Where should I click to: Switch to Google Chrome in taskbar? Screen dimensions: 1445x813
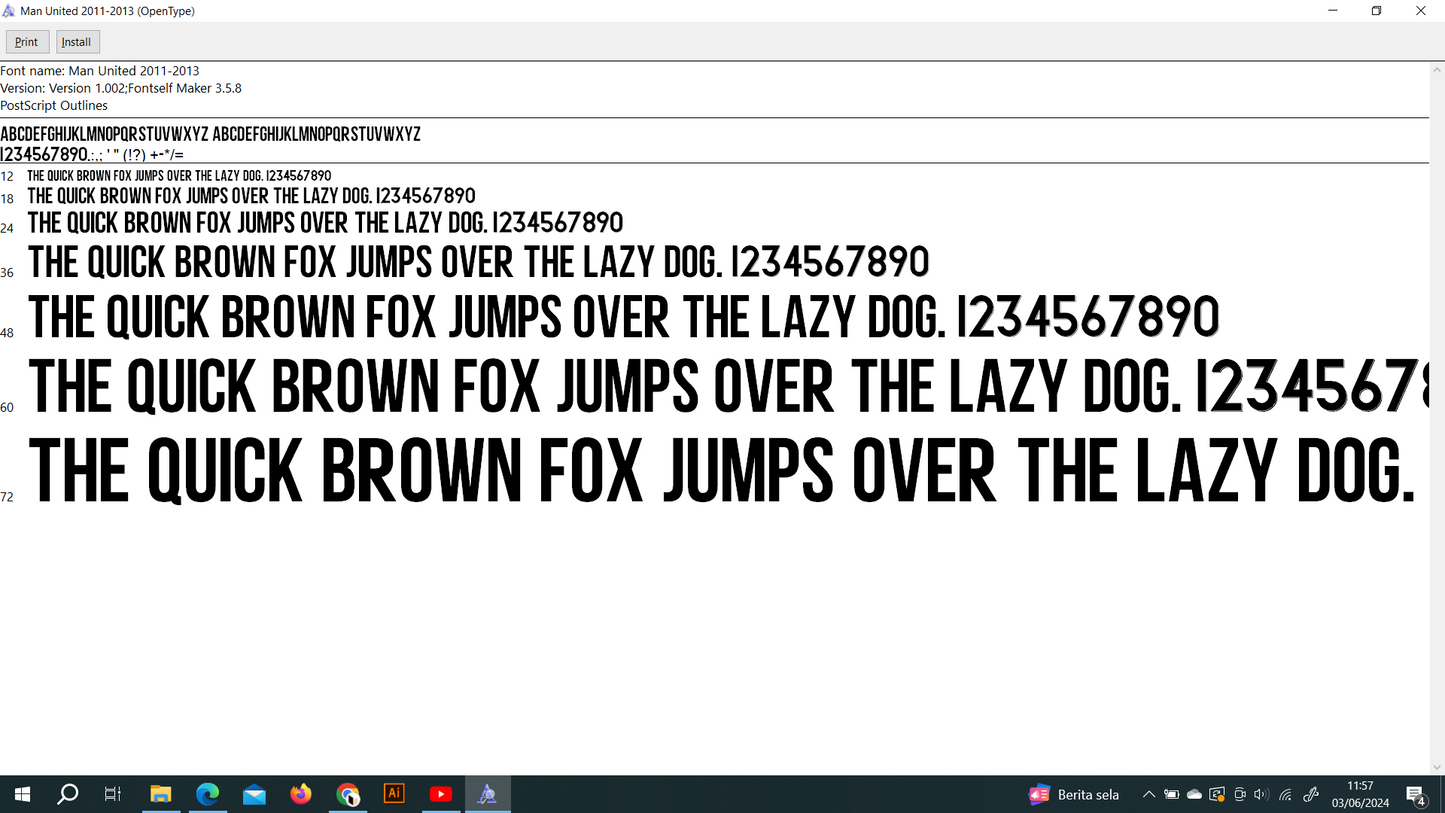pyautogui.click(x=347, y=794)
